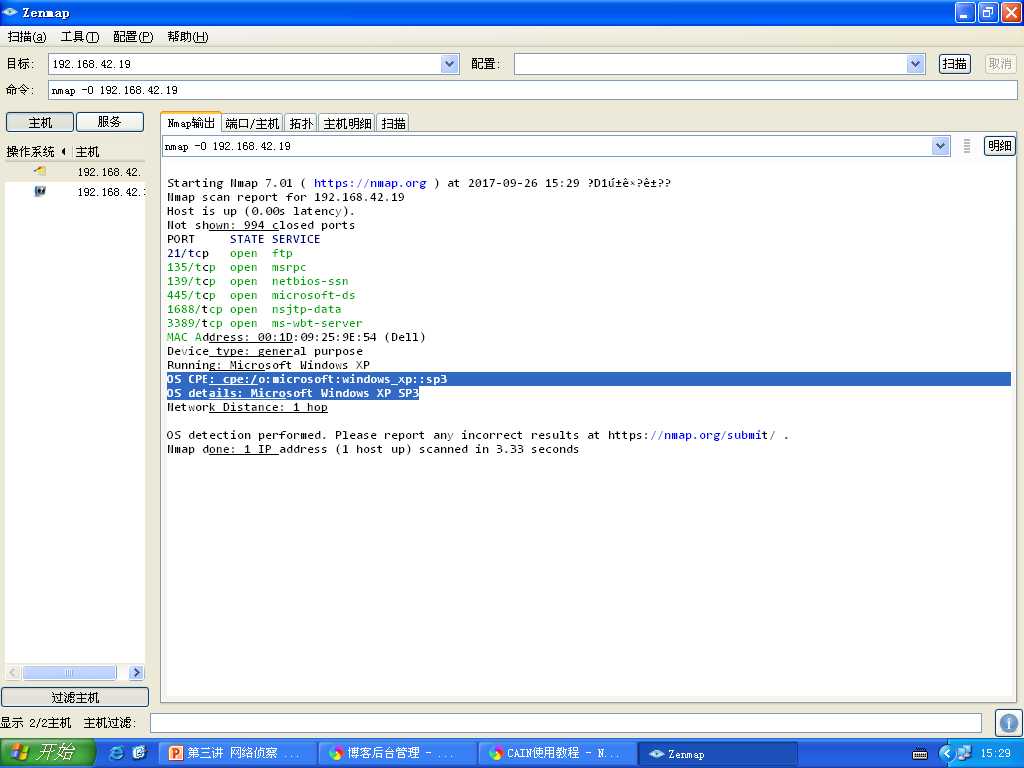This screenshot has height=768, width=1024.
Task: Click the target field containing 192.168.42.19
Action: (x=245, y=64)
